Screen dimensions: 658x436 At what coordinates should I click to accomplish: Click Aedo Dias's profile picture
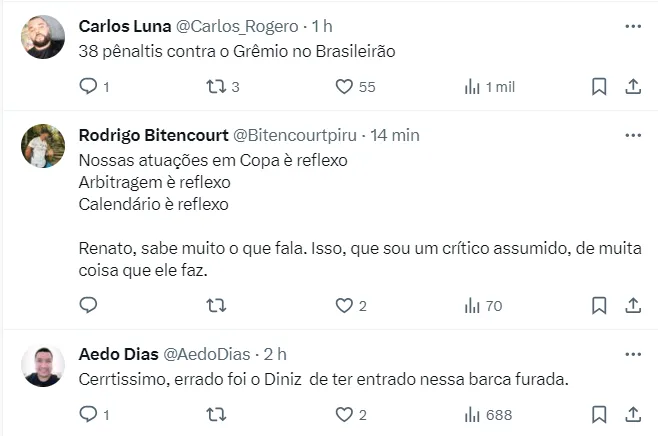click(42, 366)
